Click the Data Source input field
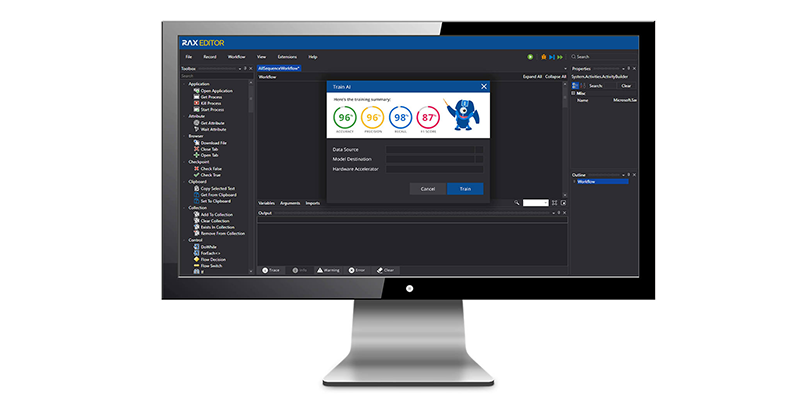The image size is (800, 400). tap(430, 149)
